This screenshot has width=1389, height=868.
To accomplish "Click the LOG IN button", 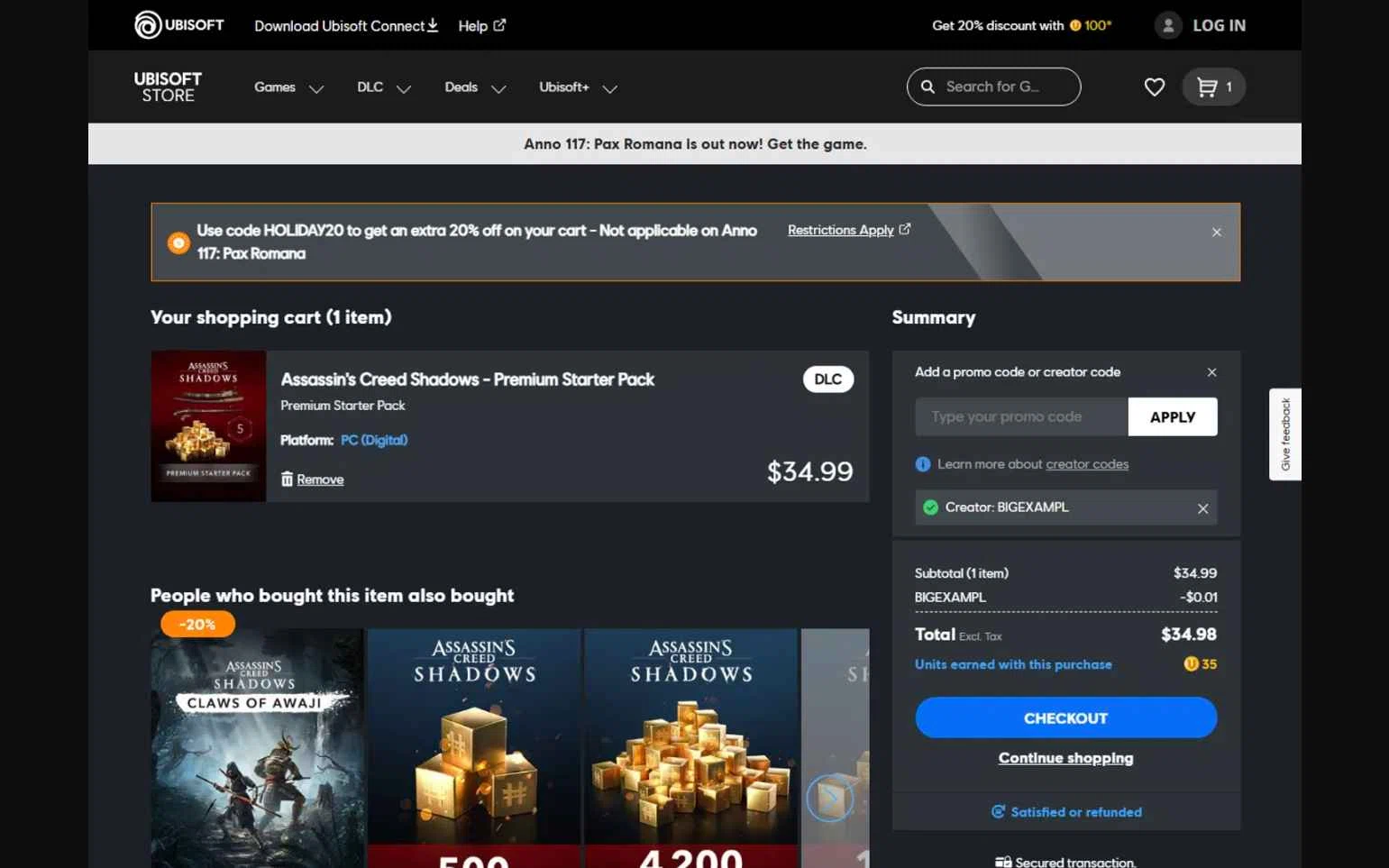I will tap(1219, 25).
